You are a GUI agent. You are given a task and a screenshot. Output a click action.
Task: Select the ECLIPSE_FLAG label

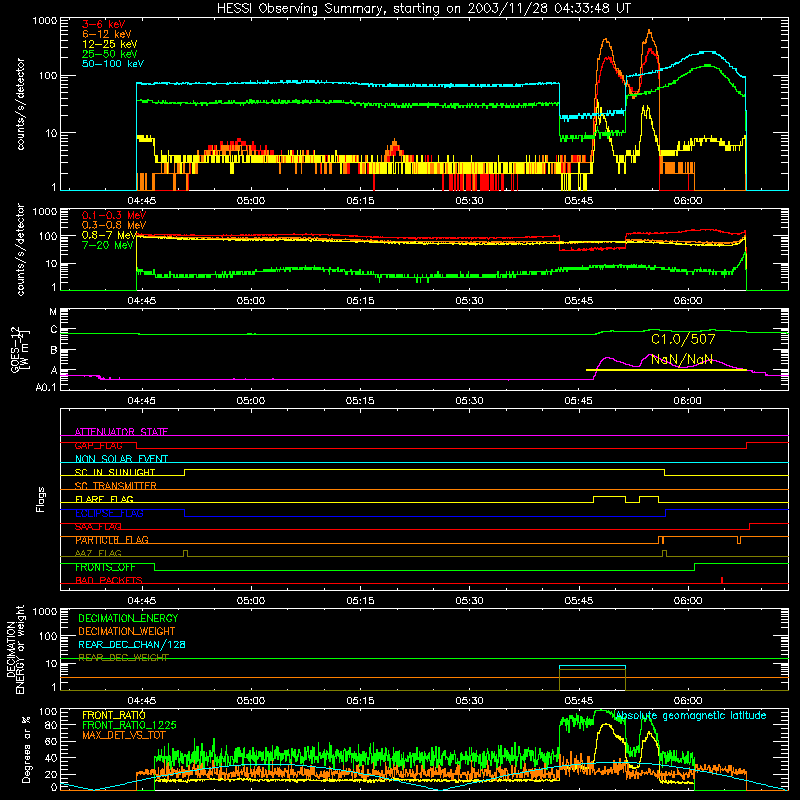(109, 513)
